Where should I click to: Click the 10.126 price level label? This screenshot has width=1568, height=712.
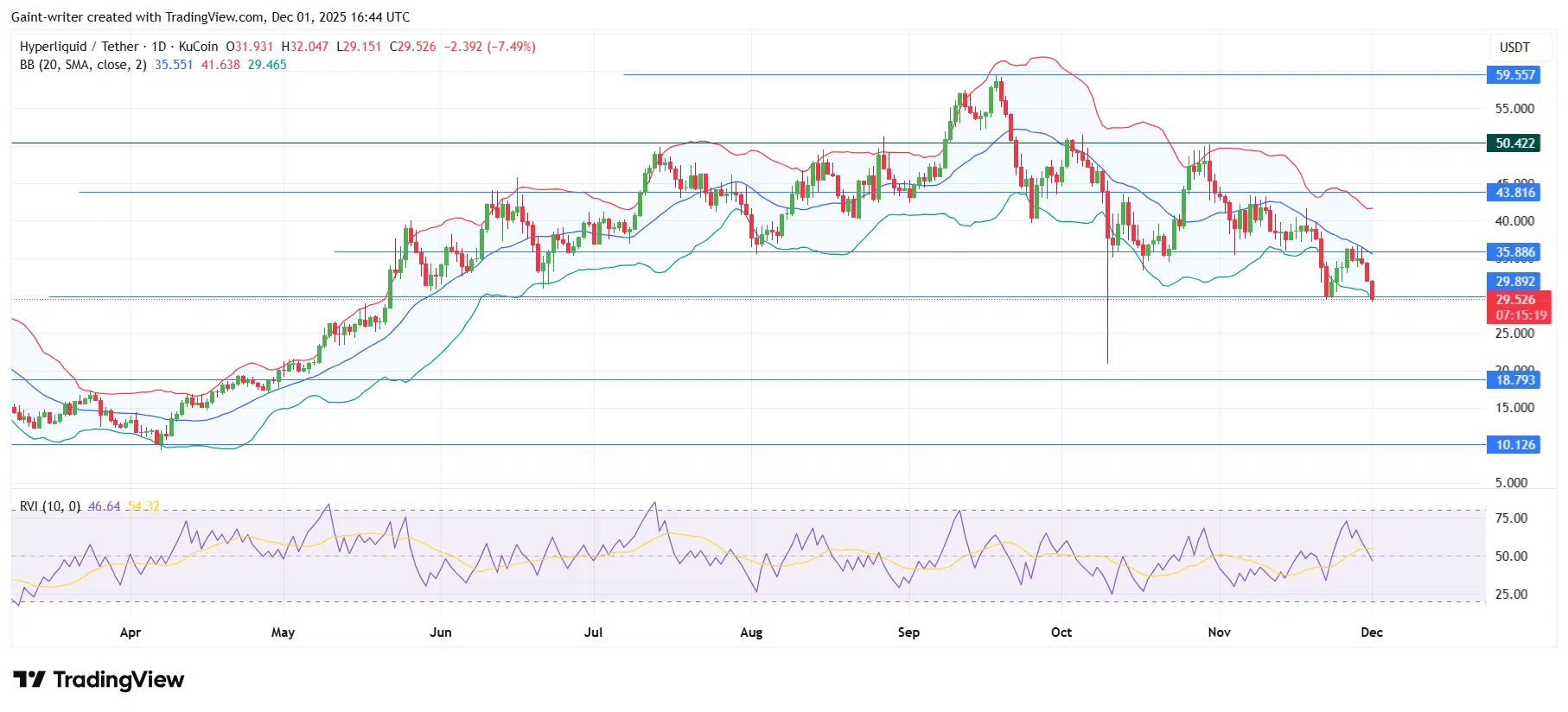coord(1514,445)
